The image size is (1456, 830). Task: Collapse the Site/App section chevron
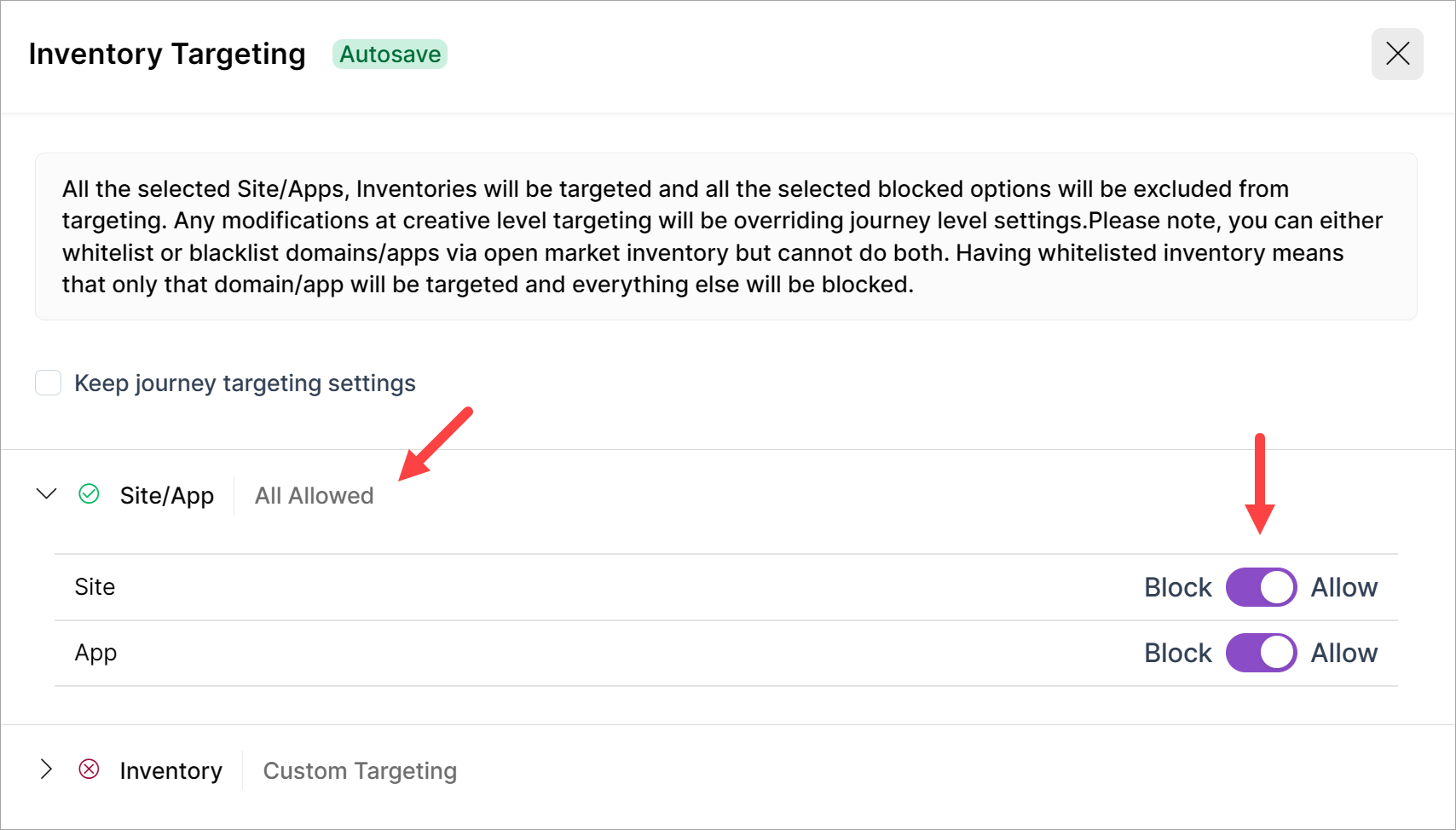tap(47, 494)
